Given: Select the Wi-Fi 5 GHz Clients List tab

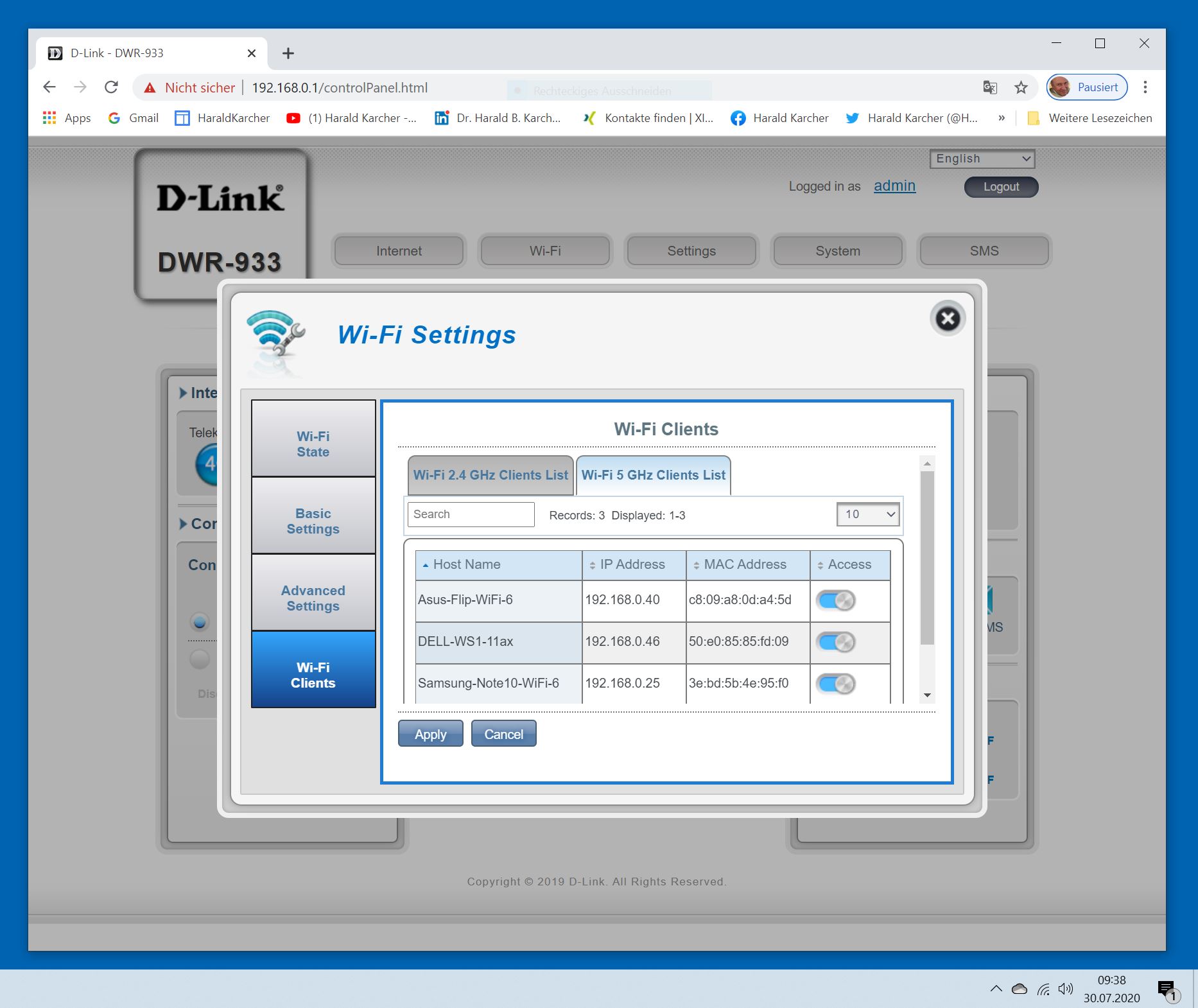Looking at the screenshot, I should click(654, 476).
